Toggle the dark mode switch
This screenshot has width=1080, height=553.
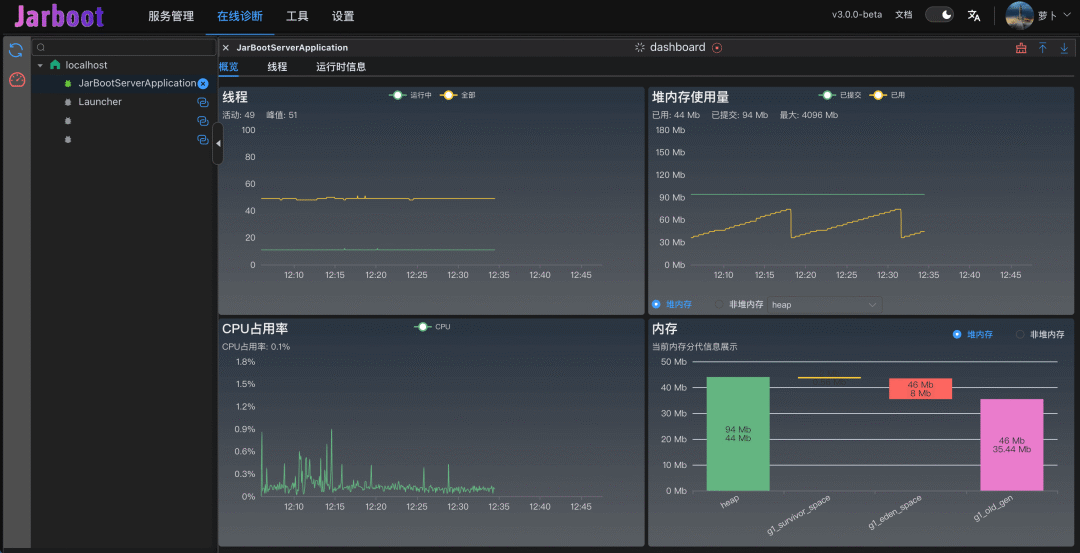pyautogui.click(x=939, y=15)
